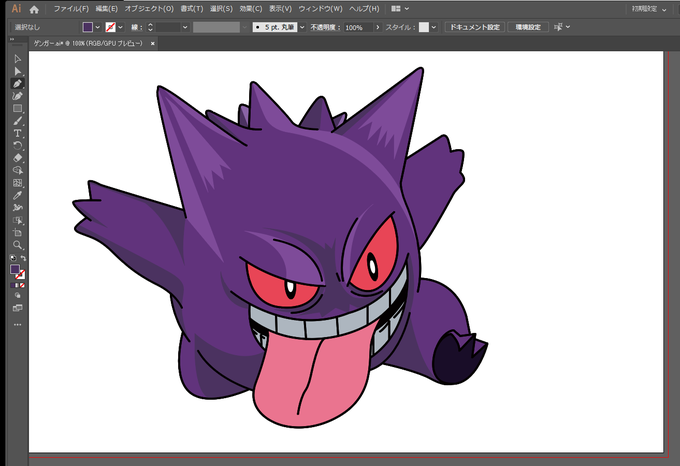Open the 初期設定 workspace switcher
The height and width of the screenshot is (466, 680).
pos(649,9)
